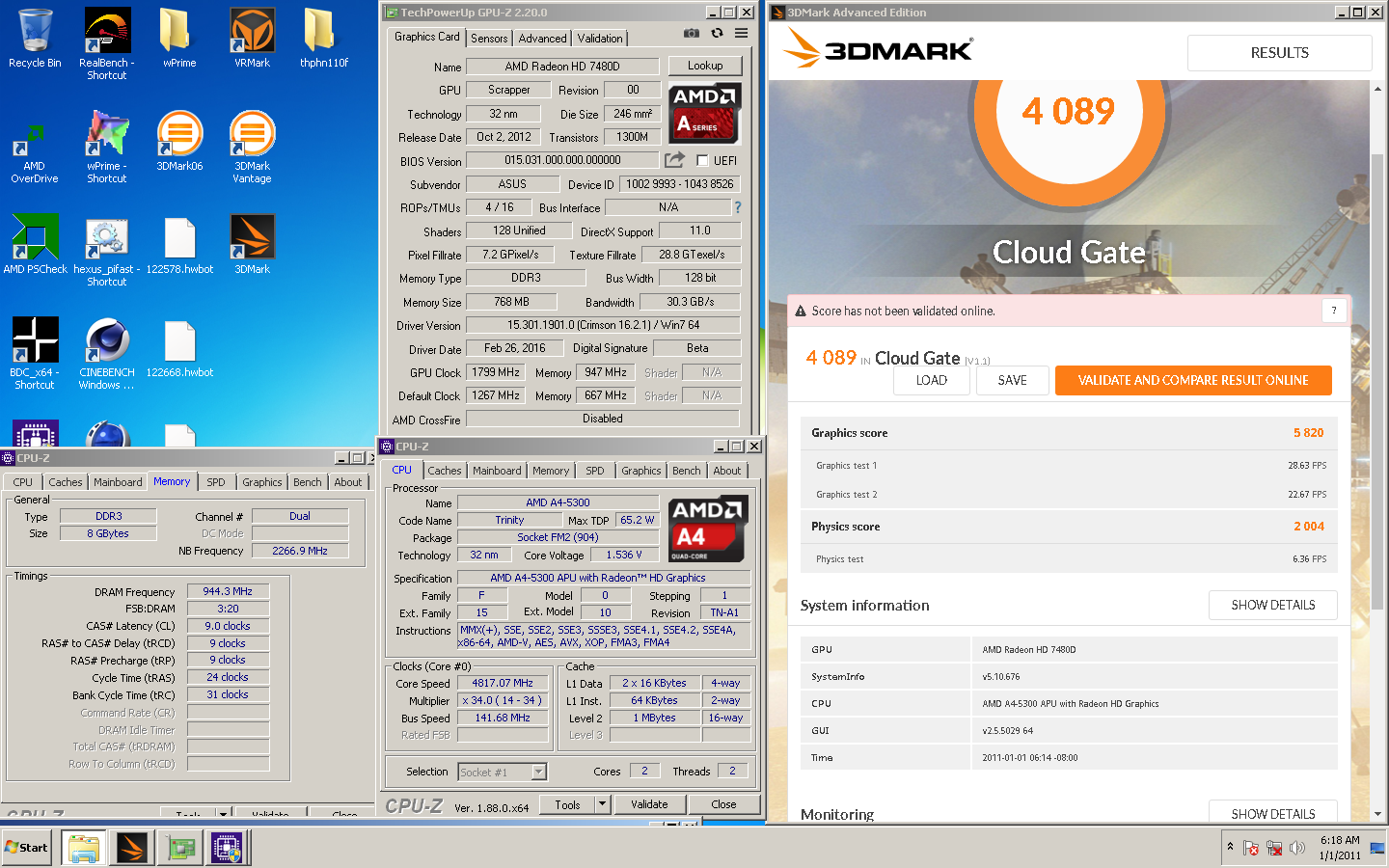Viewport: 1389px width, 868px height.
Task: Open the Tools dropdown arrow in the front CPU-Z window
Action: 602,804
